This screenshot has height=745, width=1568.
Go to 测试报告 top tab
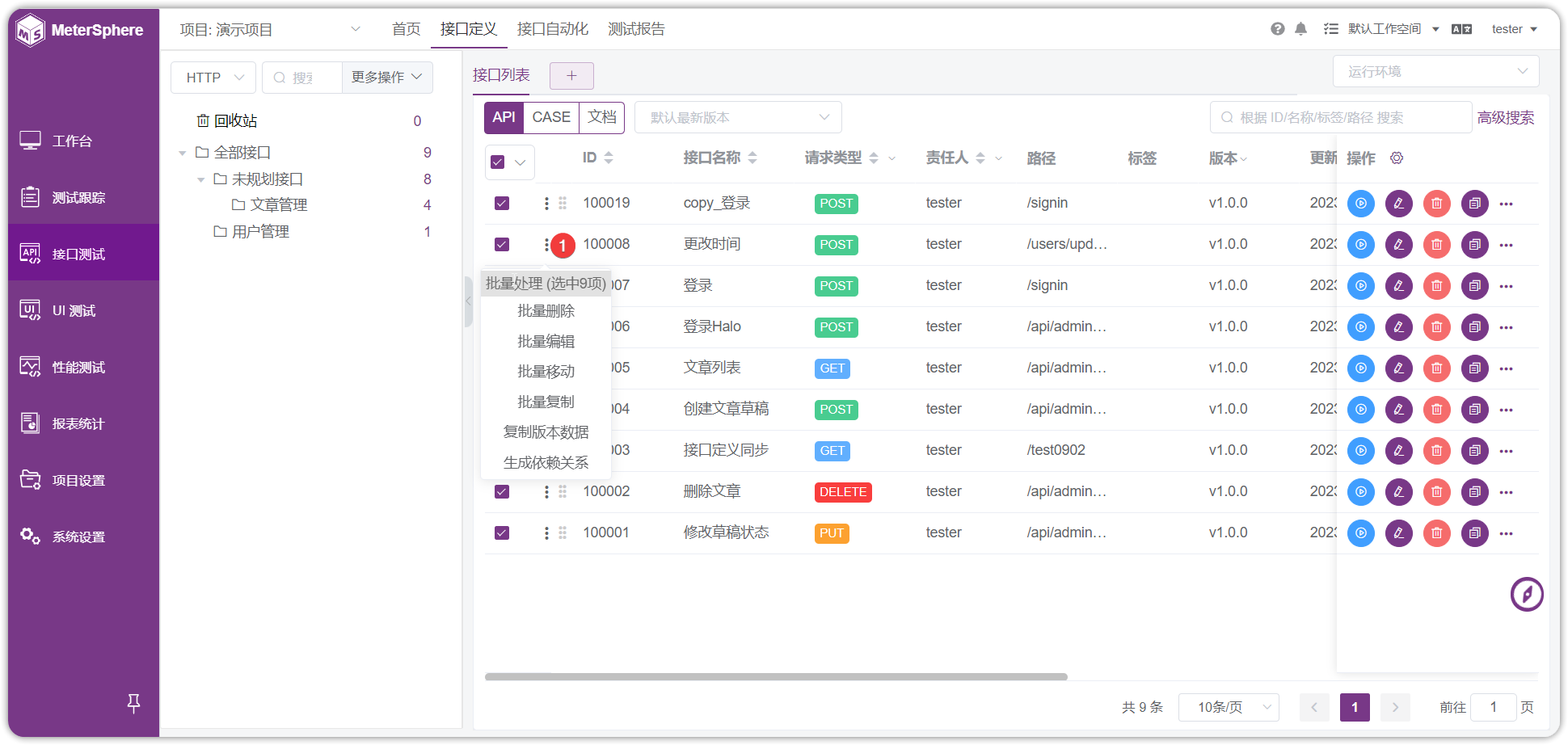pos(637,29)
